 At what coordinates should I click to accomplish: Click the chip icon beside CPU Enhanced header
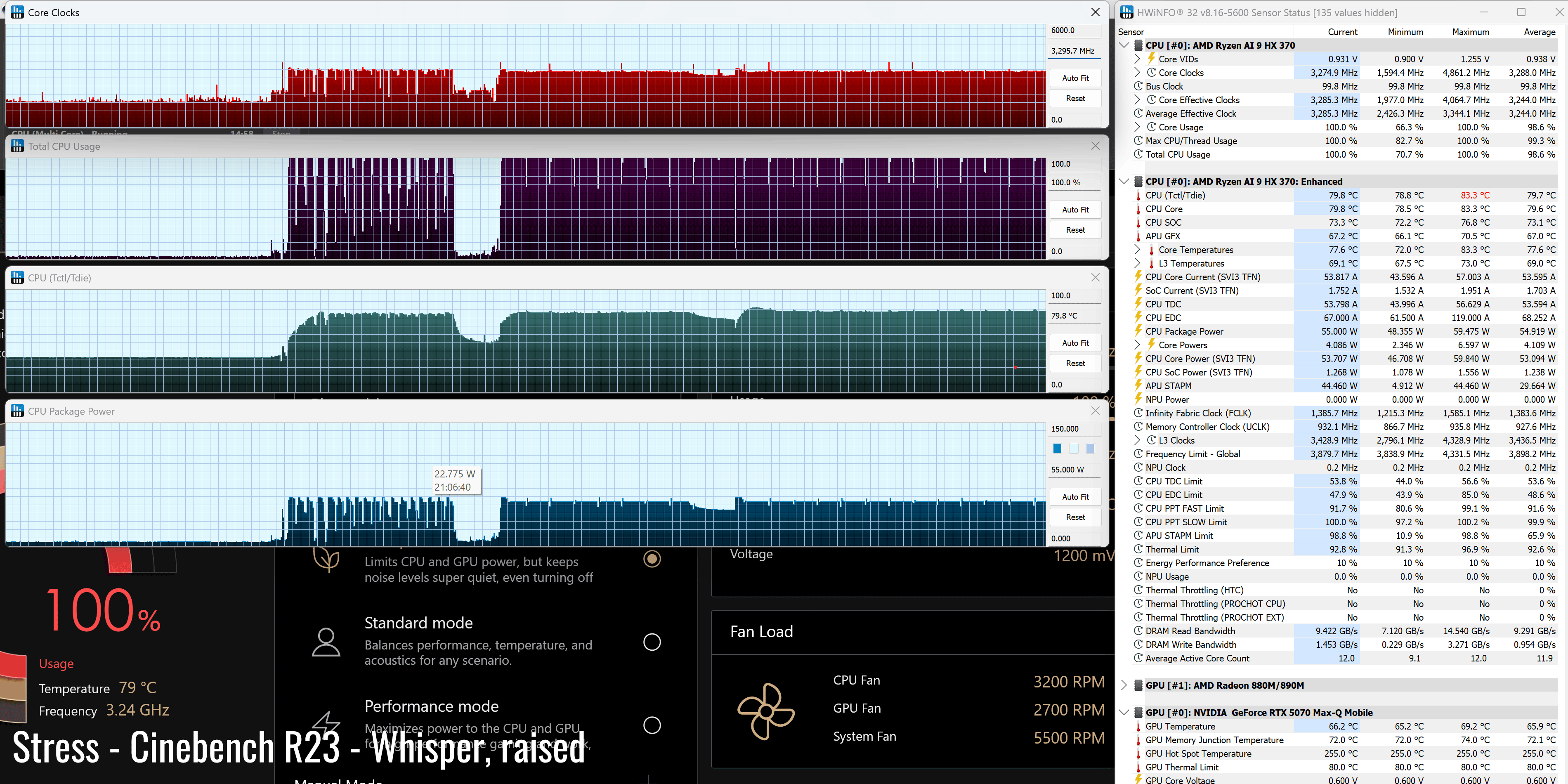click(x=1138, y=182)
